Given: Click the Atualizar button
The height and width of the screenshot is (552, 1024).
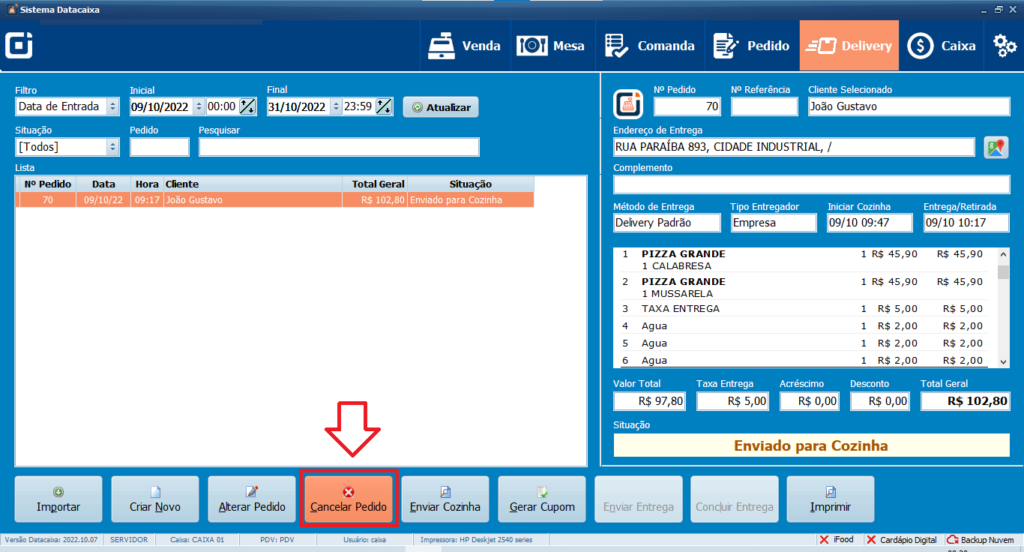Looking at the screenshot, I should [x=440, y=107].
